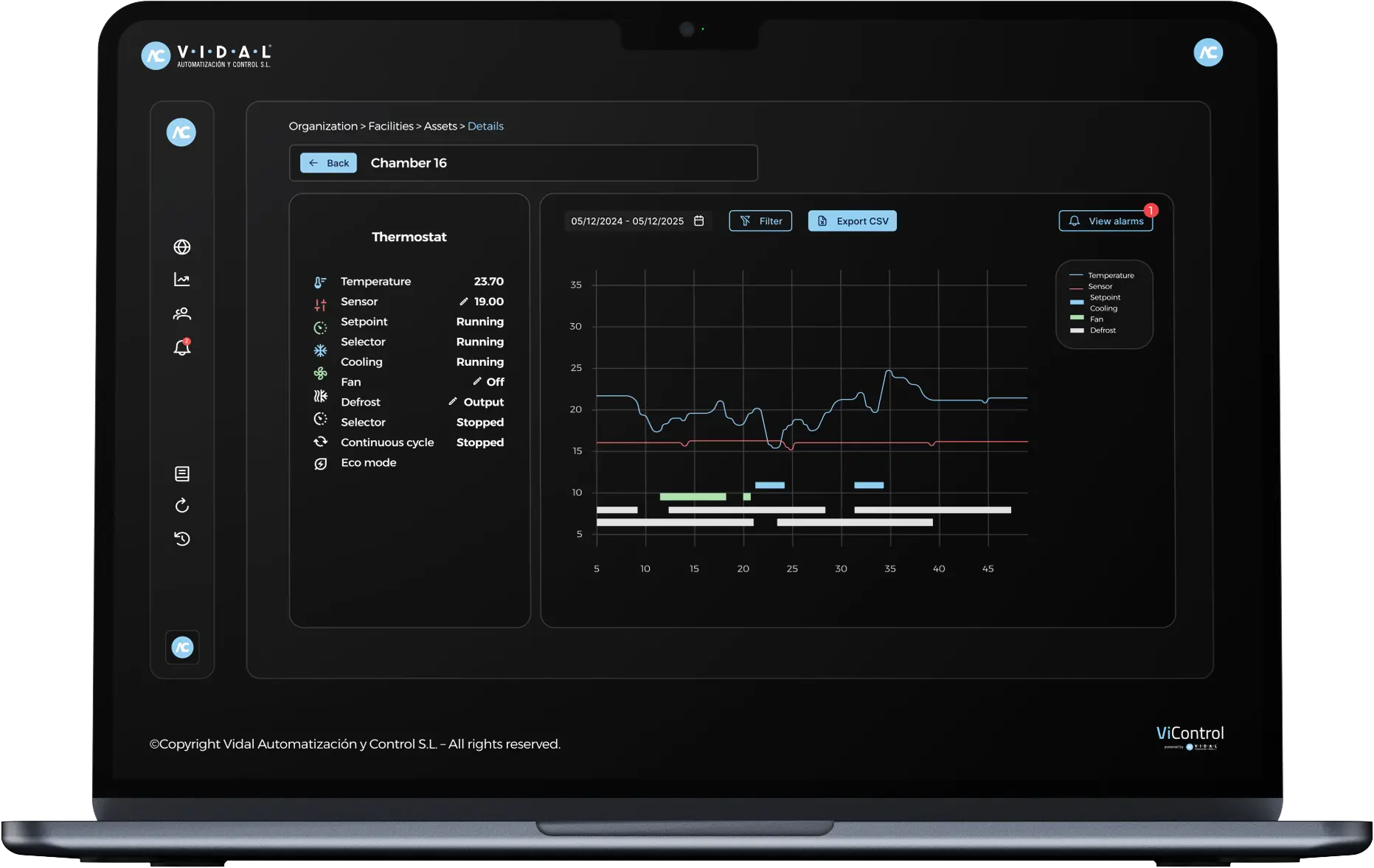This screenshot has height=868, width=1374.
Task: Open the users management sidebar icon
Action: click(x=181, y=313)
